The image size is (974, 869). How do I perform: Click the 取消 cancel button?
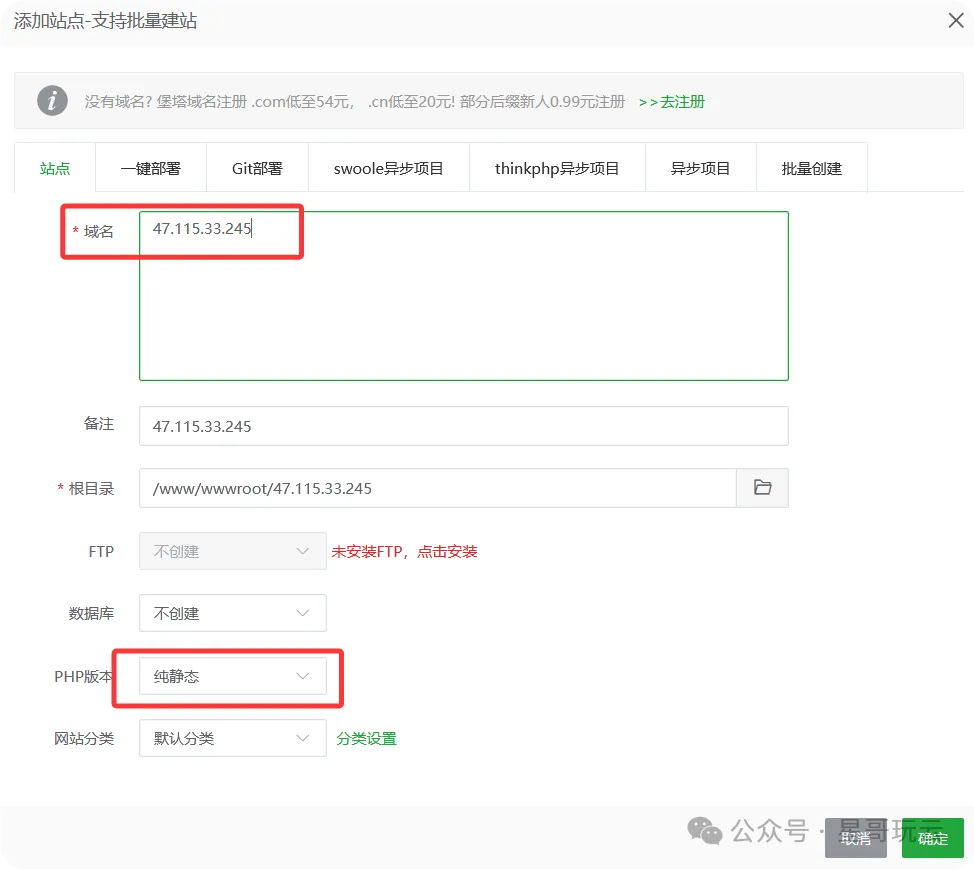click(856, 839)
